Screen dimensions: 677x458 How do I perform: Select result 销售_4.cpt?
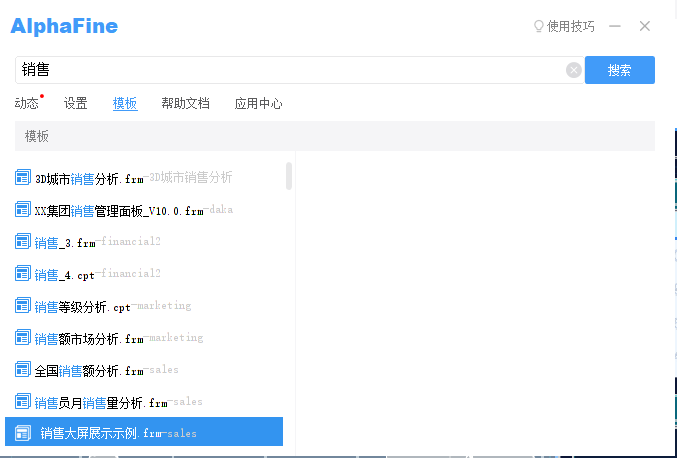click(144, 273)
